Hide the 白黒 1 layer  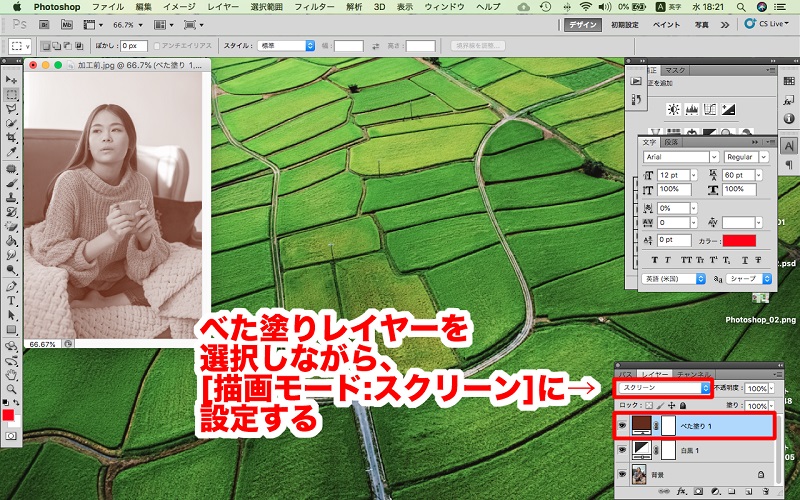[622, 450]
